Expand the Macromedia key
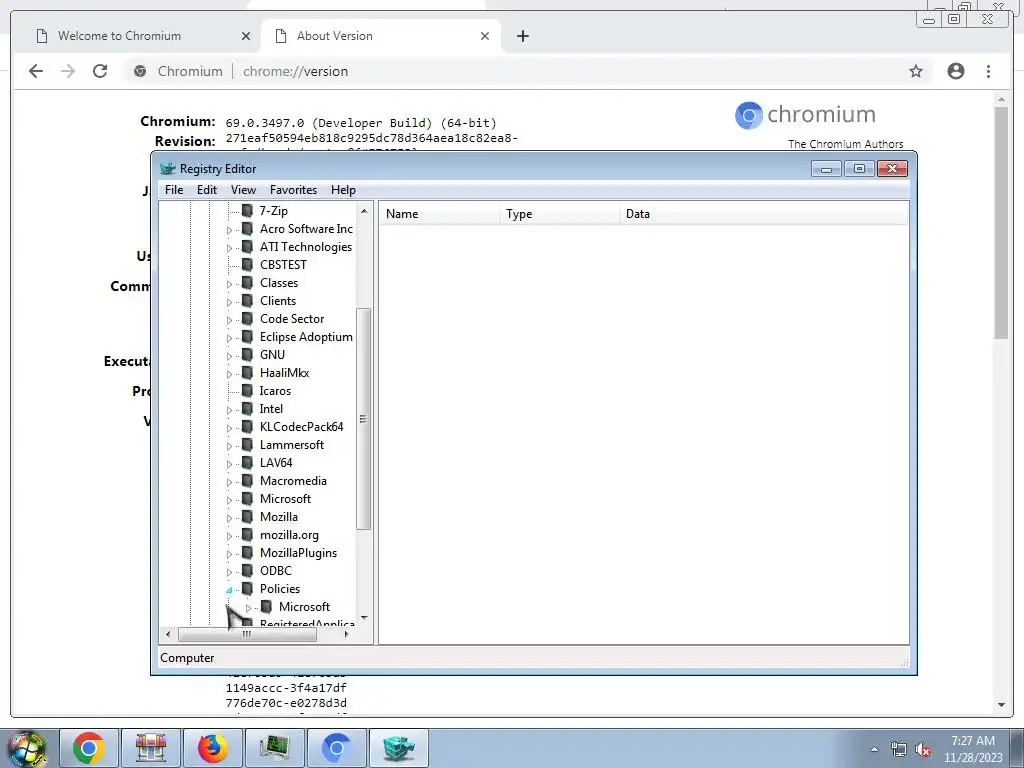This screenshot has height=768, width=1024. 229,481
